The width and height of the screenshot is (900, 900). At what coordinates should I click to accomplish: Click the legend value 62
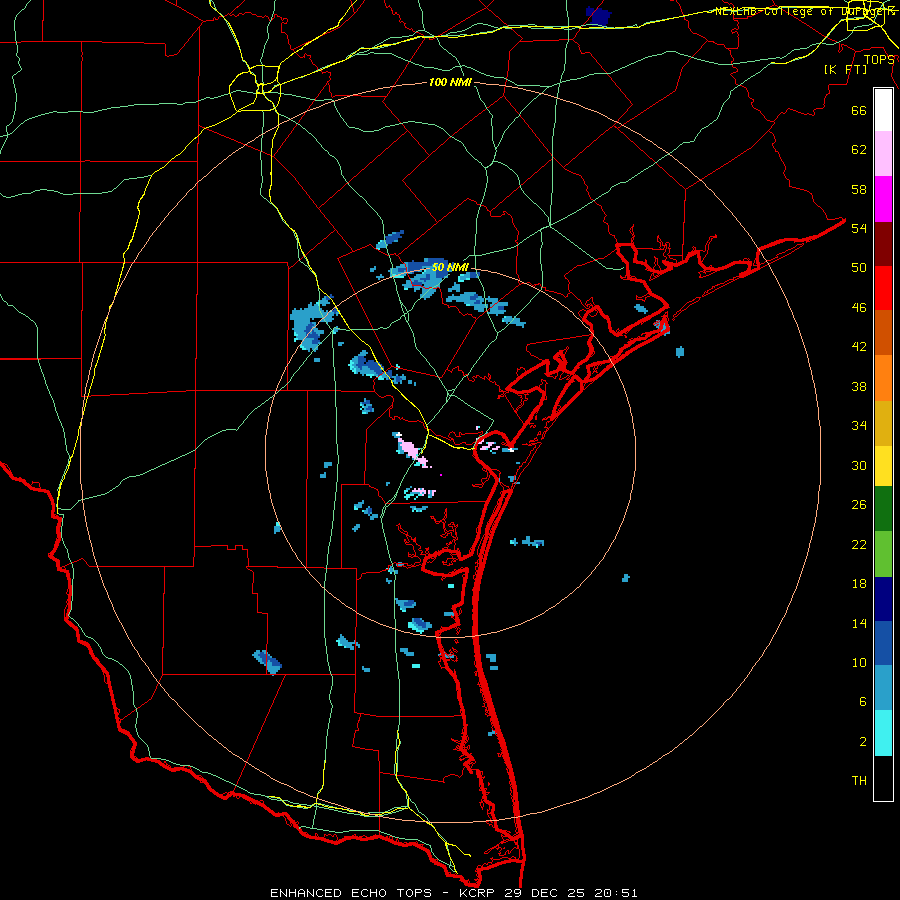[859, 150]
